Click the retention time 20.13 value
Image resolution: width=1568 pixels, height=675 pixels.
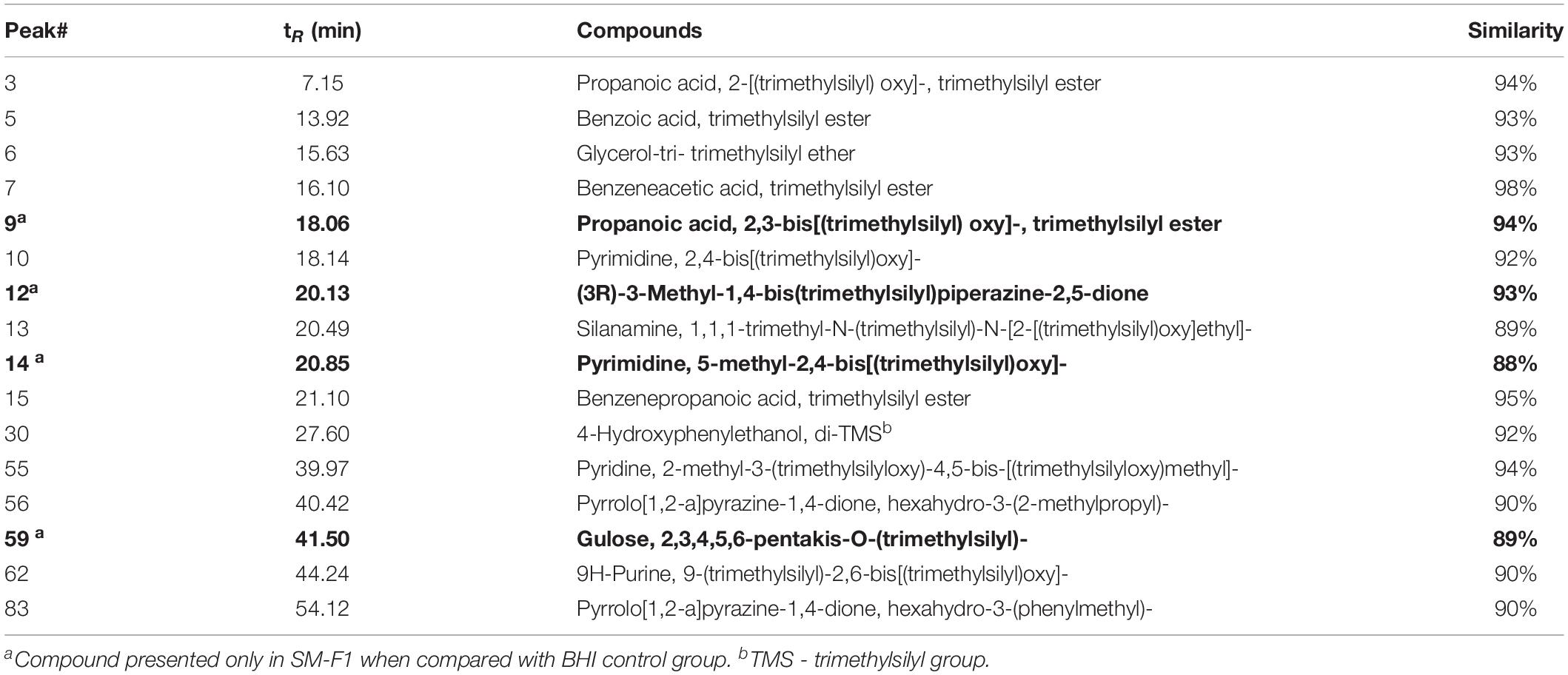pos(322,294)
